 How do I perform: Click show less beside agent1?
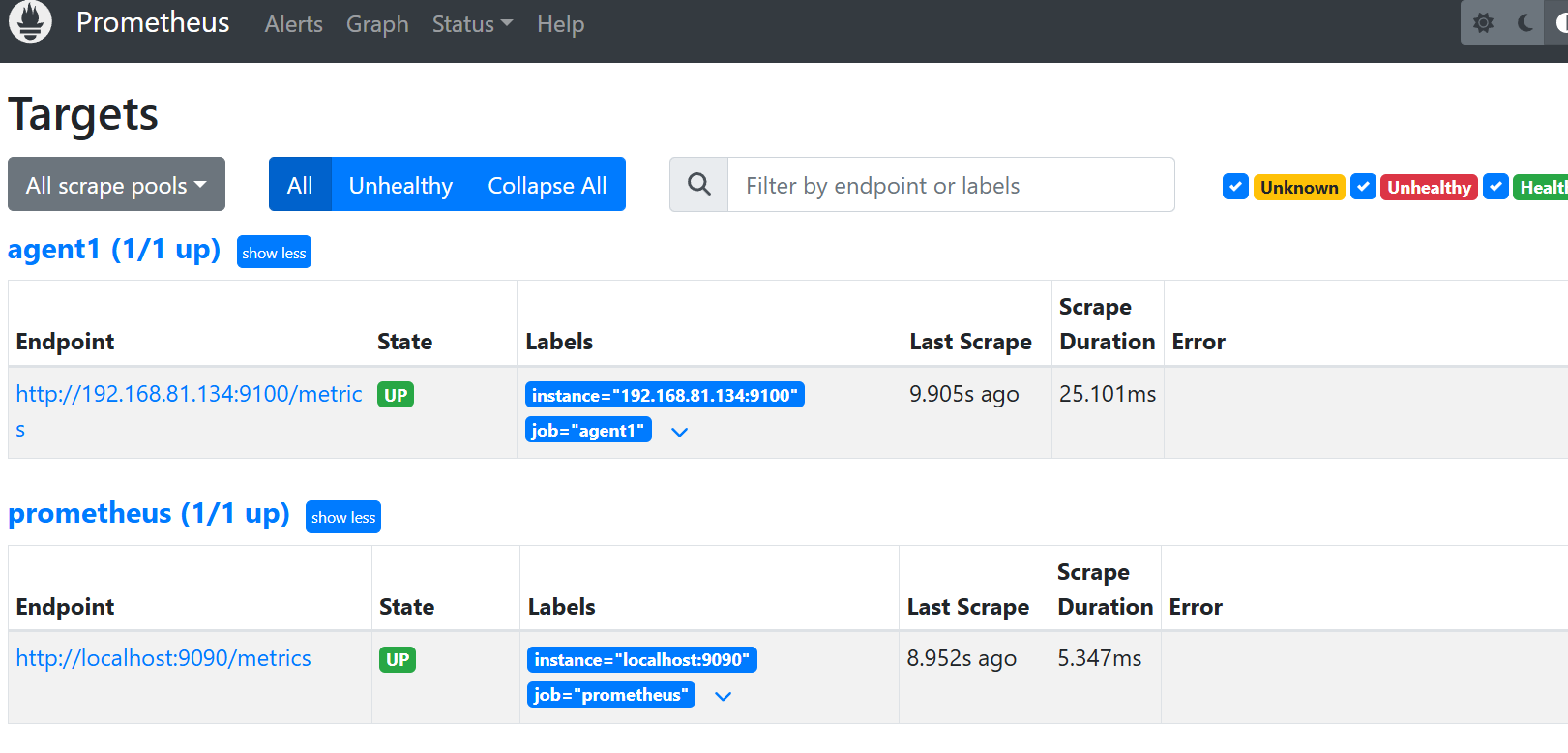274,253
